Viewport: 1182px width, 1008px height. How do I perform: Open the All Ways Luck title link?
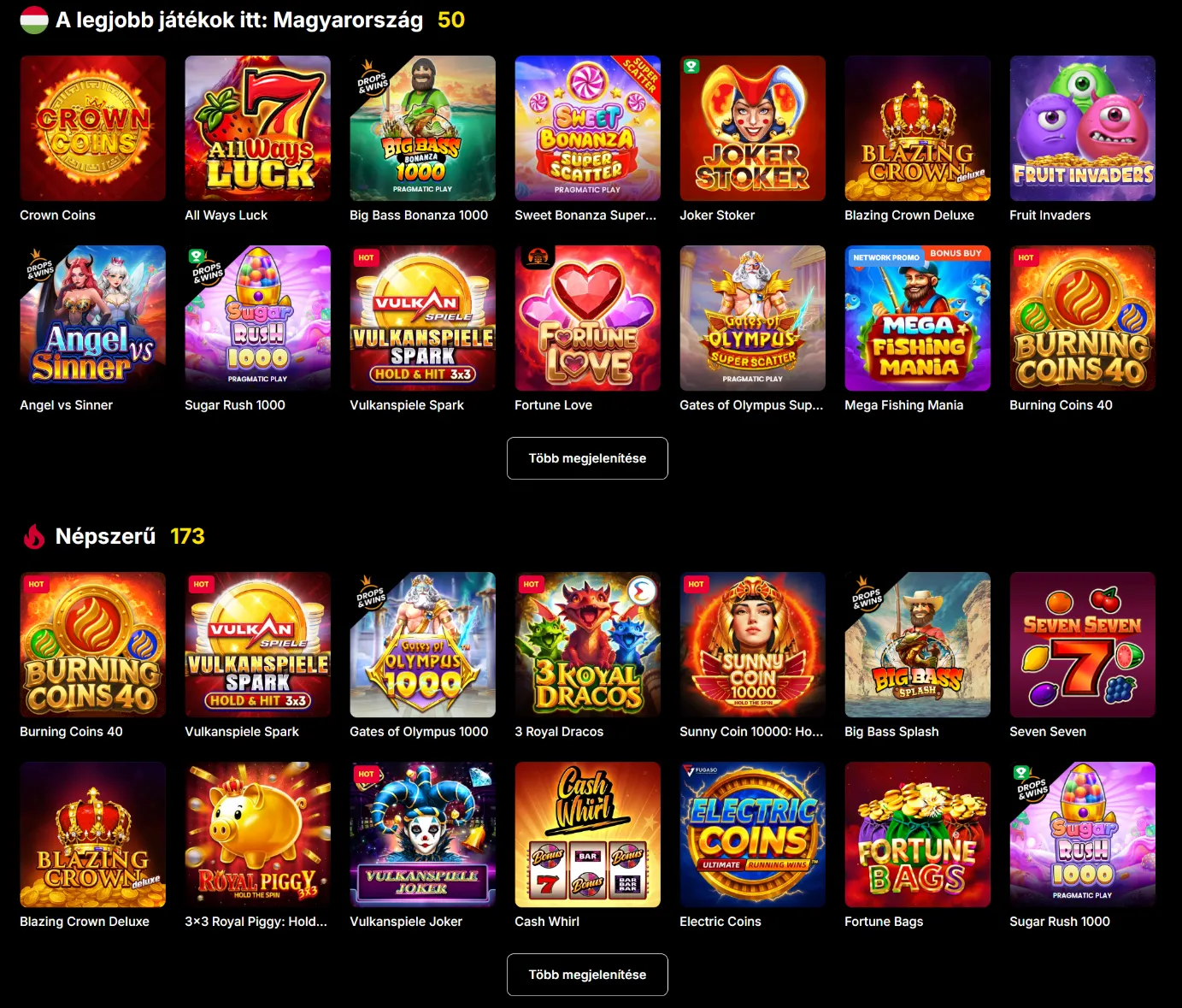coord(226,215)
